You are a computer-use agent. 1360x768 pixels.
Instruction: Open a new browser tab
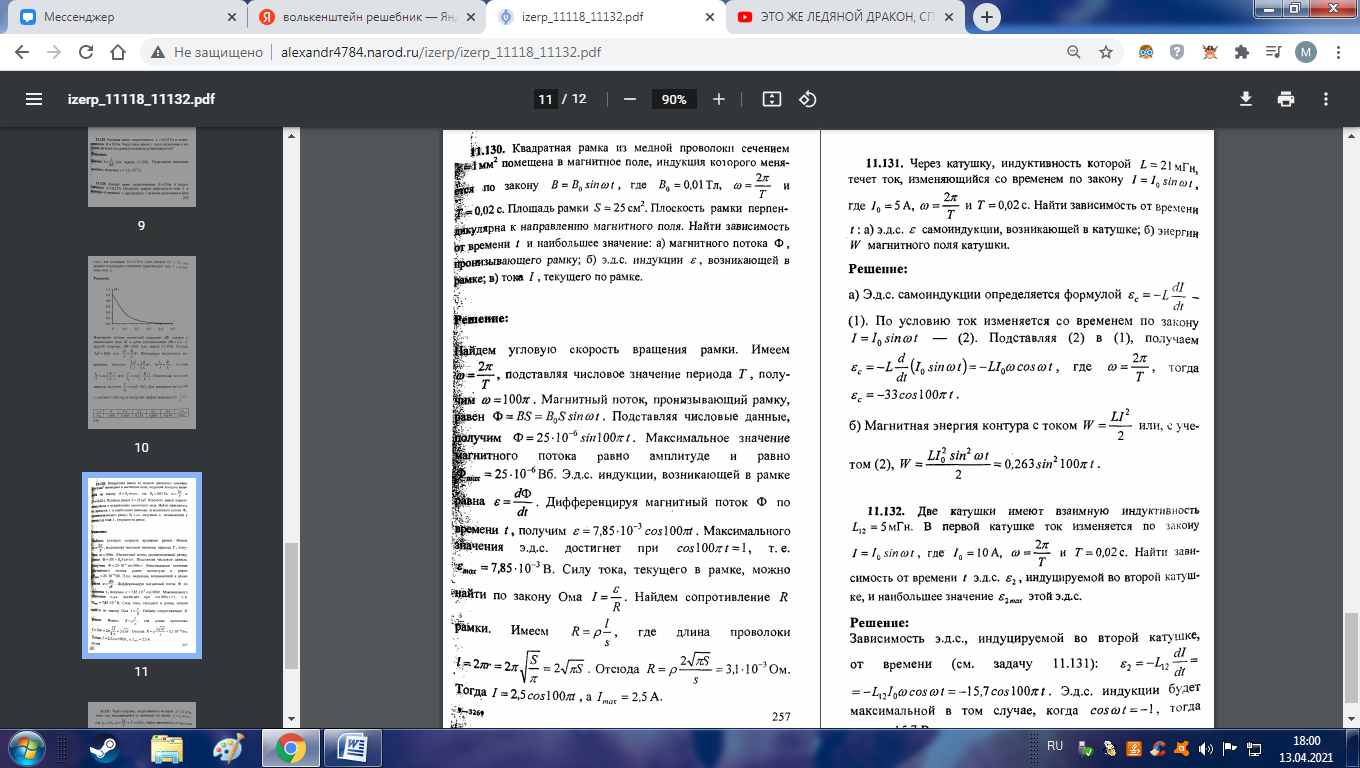click(987, 17)
